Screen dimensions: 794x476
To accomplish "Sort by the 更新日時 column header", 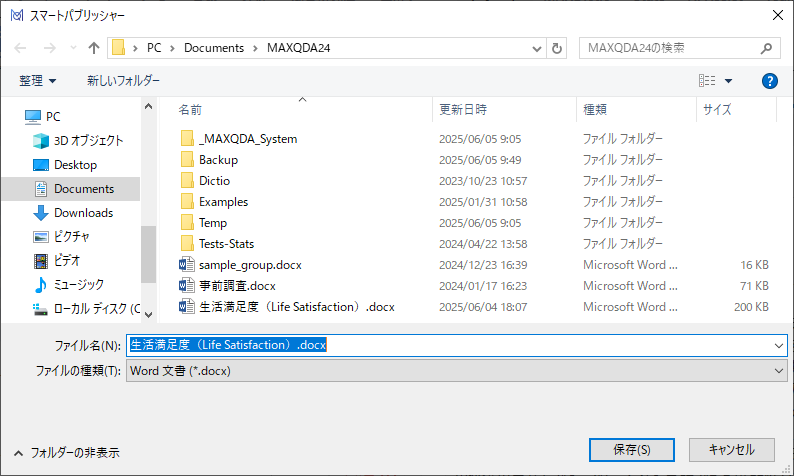I will [x=463, y=109].
